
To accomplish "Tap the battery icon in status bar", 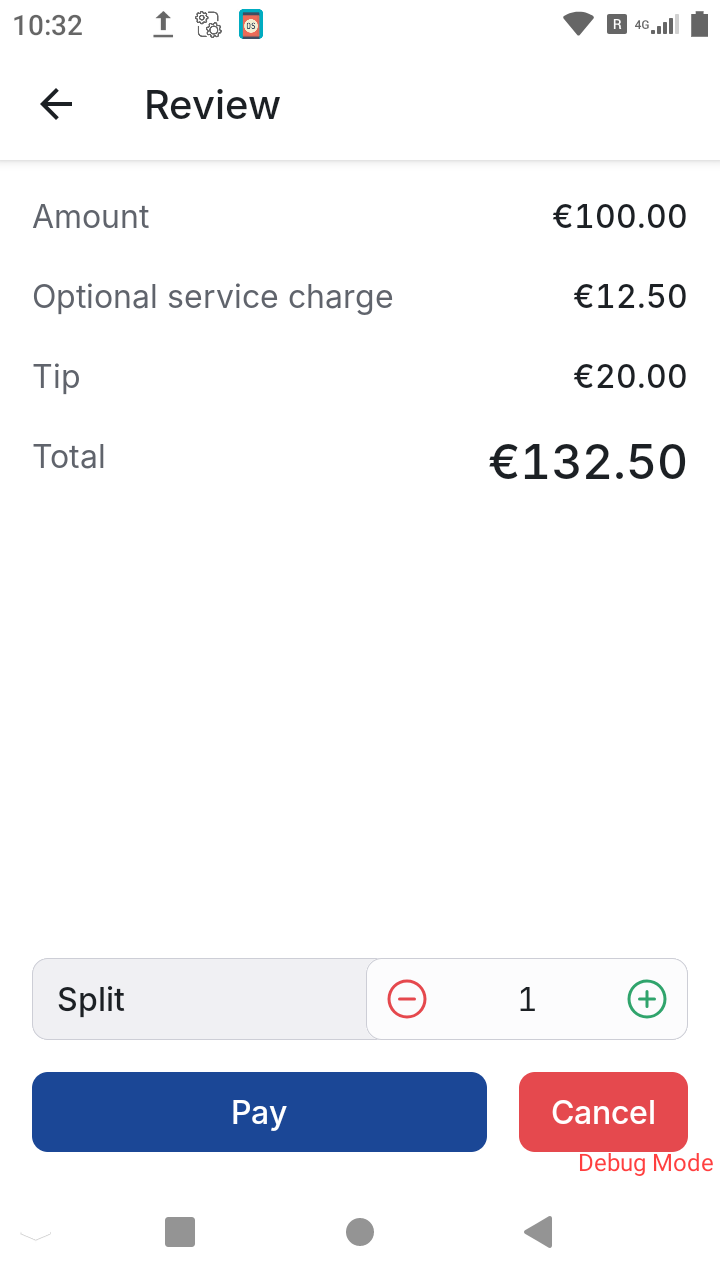I will point(699,25).
